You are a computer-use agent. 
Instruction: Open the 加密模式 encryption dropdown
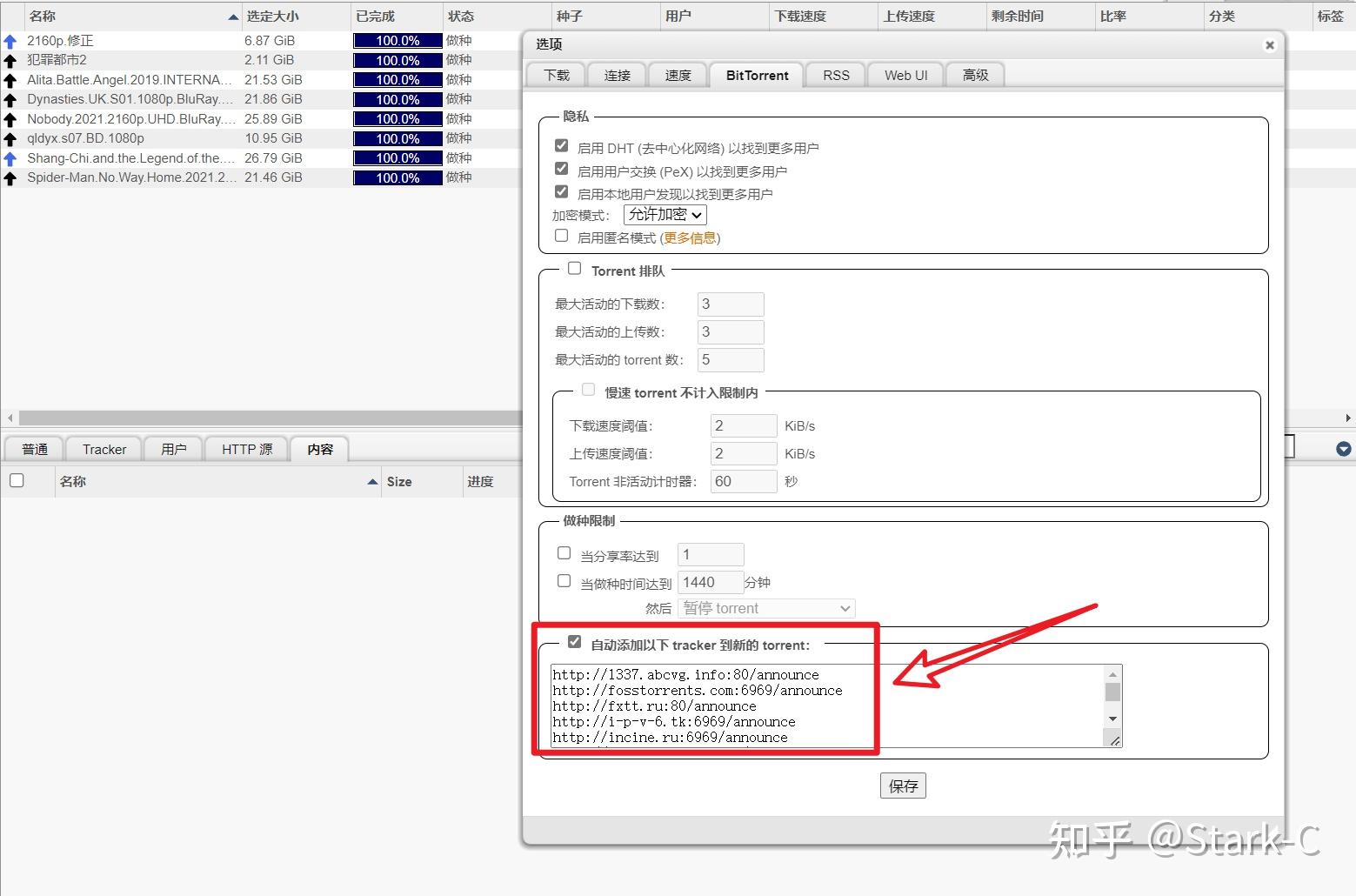click(x=664, y=215)
